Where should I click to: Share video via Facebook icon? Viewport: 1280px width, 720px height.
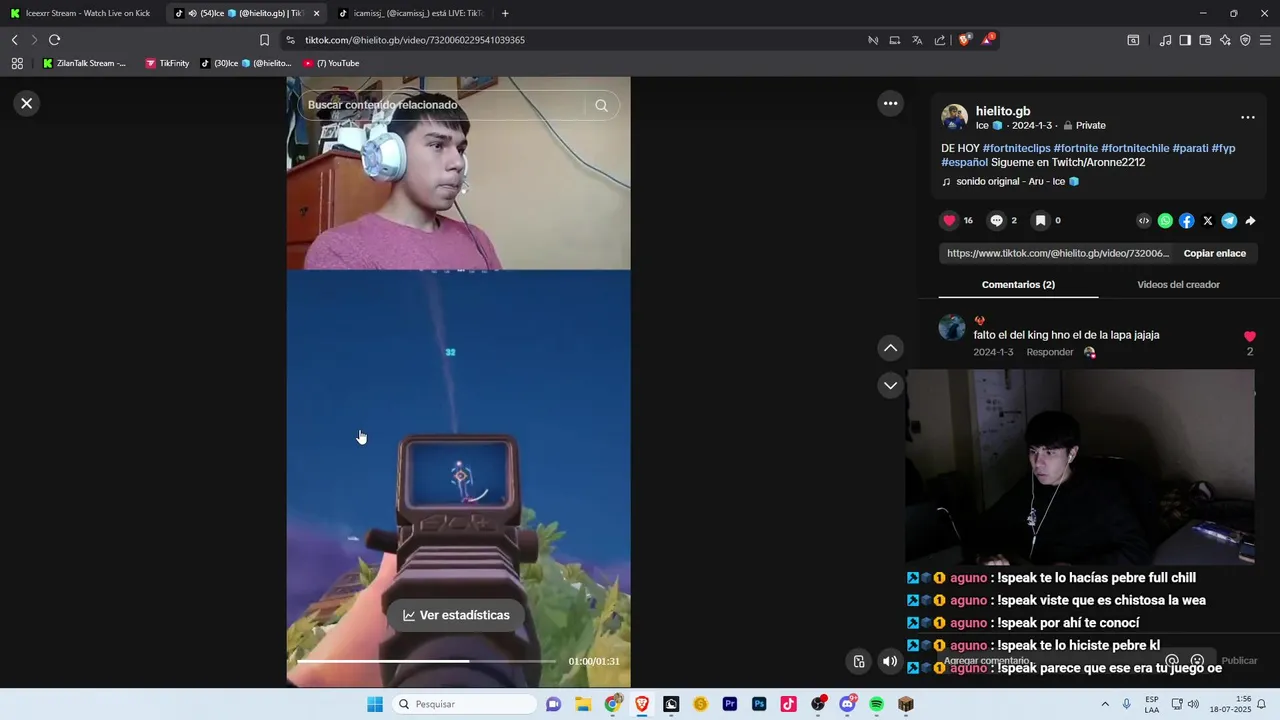pyautogui.click(x=1186, y=221)
